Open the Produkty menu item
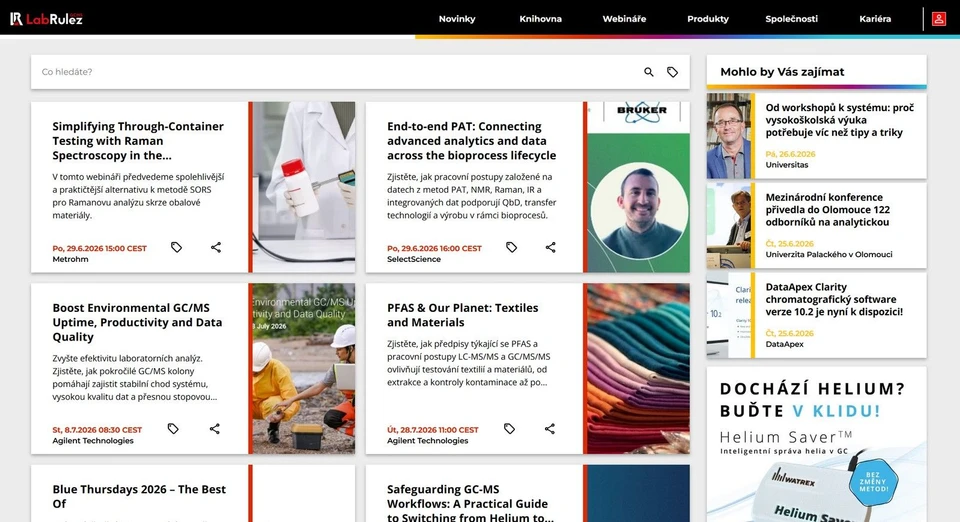This screenshot has height=522, width=960. (x=708, y=19)
